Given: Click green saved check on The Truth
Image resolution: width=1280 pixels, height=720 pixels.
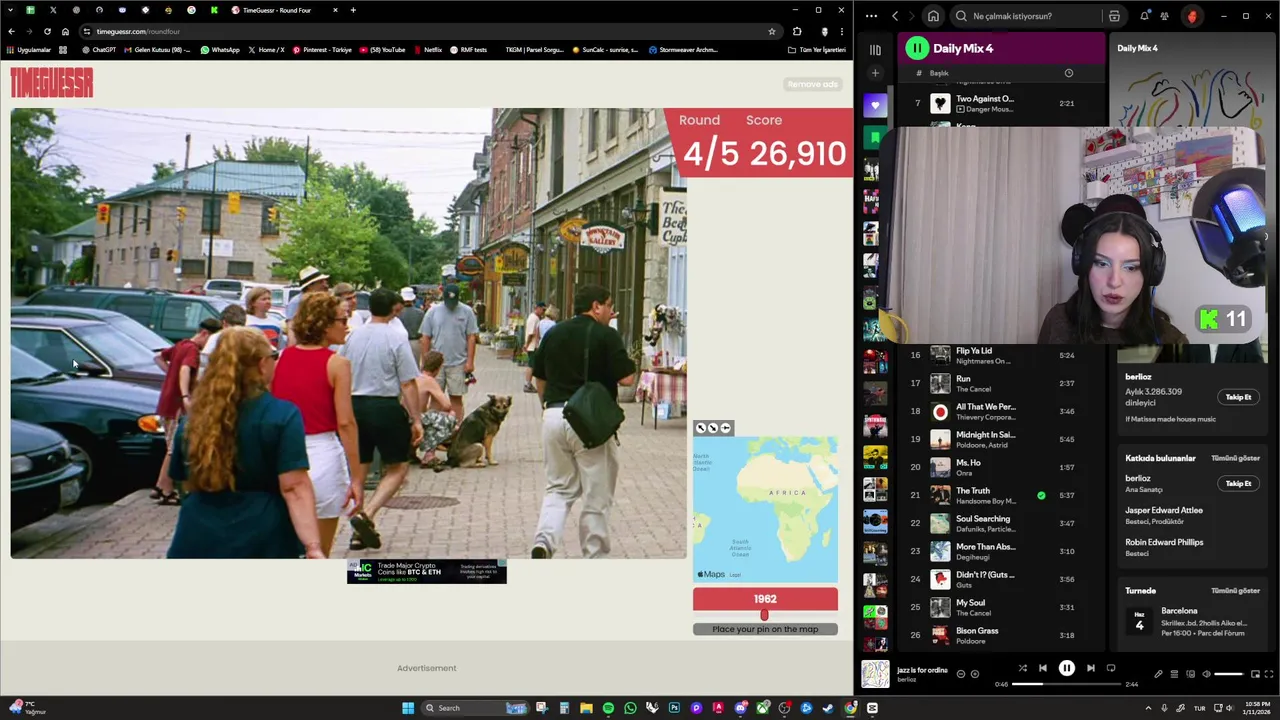Looking at the screenshot, I should [x=1041, y=495].
